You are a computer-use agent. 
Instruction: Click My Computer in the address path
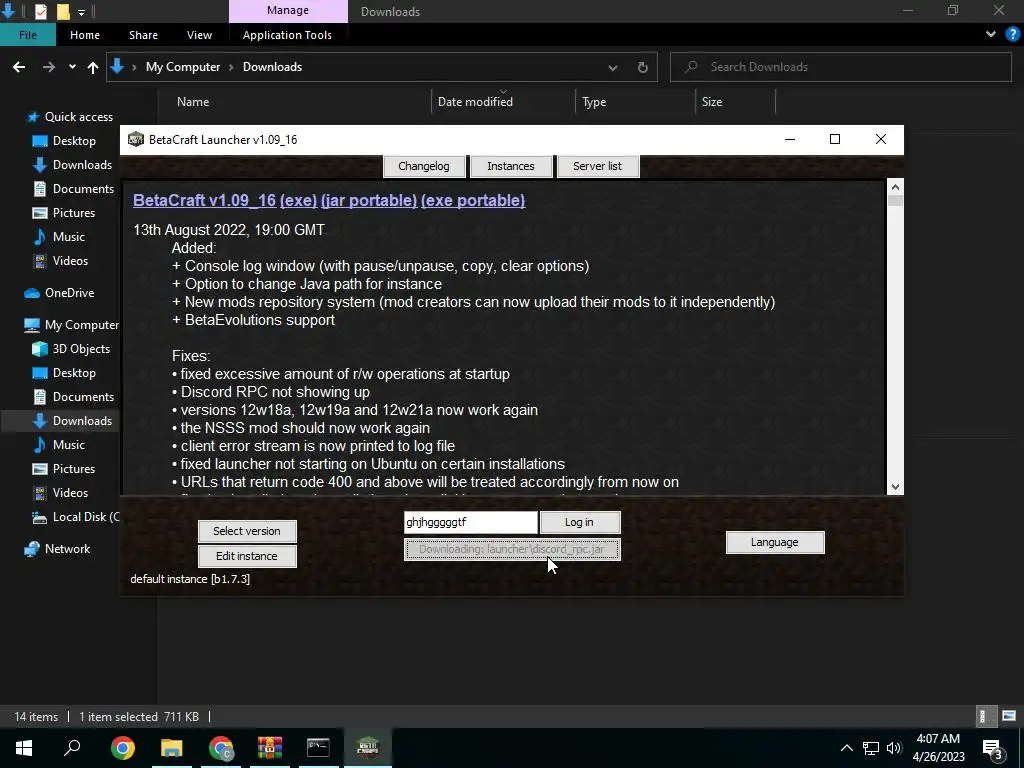pos(183,67)
